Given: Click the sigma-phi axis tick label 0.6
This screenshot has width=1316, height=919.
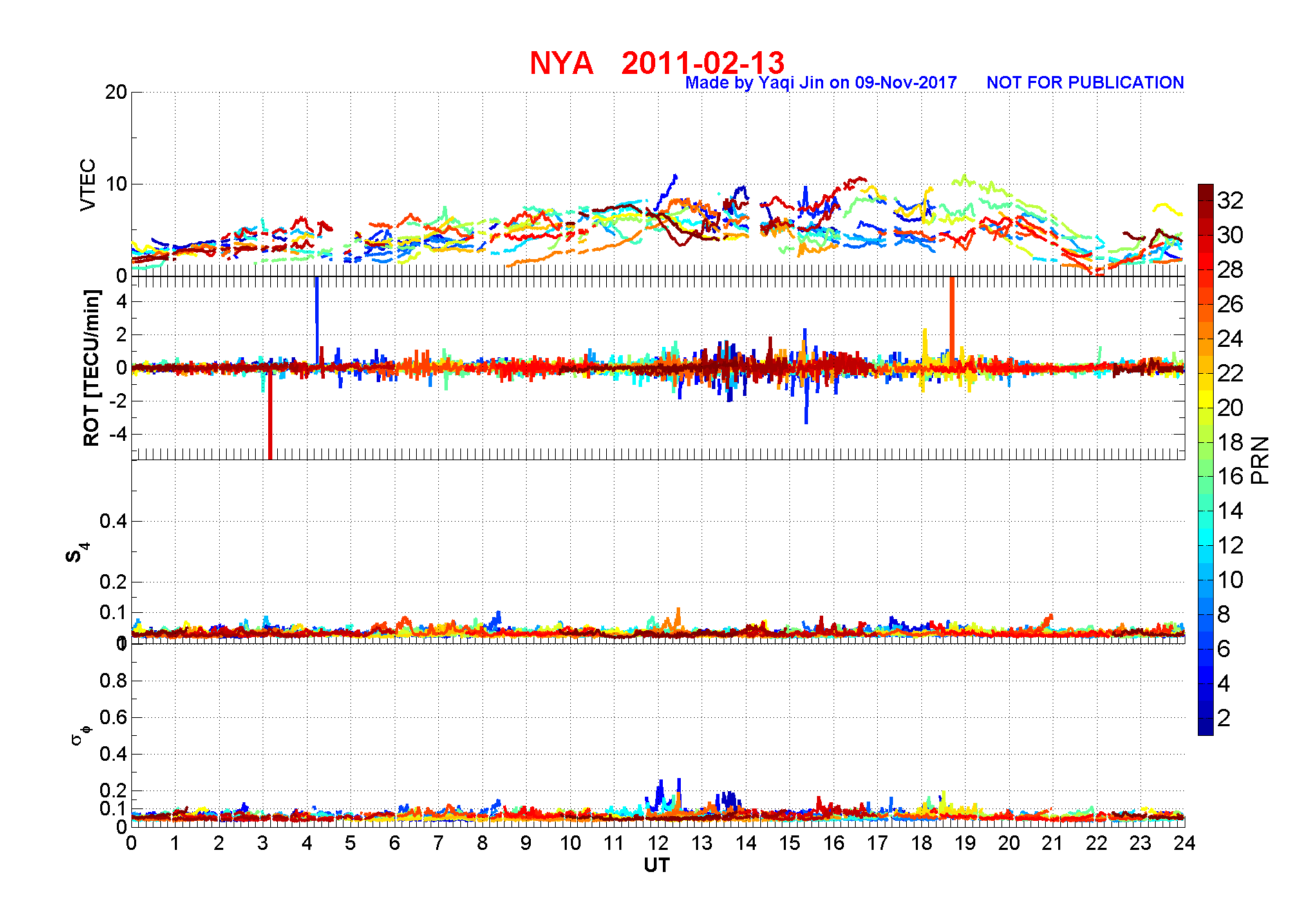Looking at the screenshot, I should pyautogui.click(x=113, y=717).
